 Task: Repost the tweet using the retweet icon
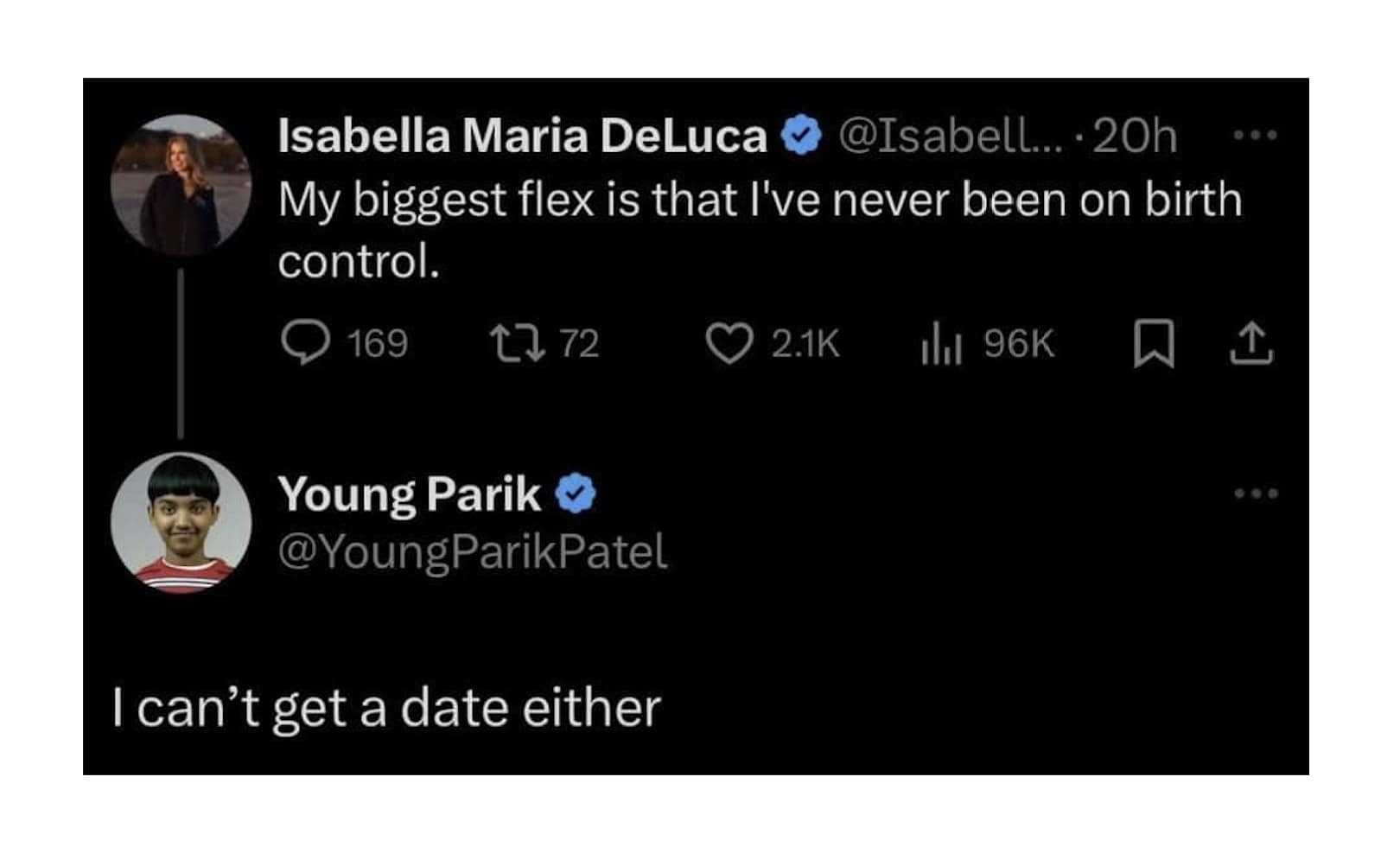[518, 343]
